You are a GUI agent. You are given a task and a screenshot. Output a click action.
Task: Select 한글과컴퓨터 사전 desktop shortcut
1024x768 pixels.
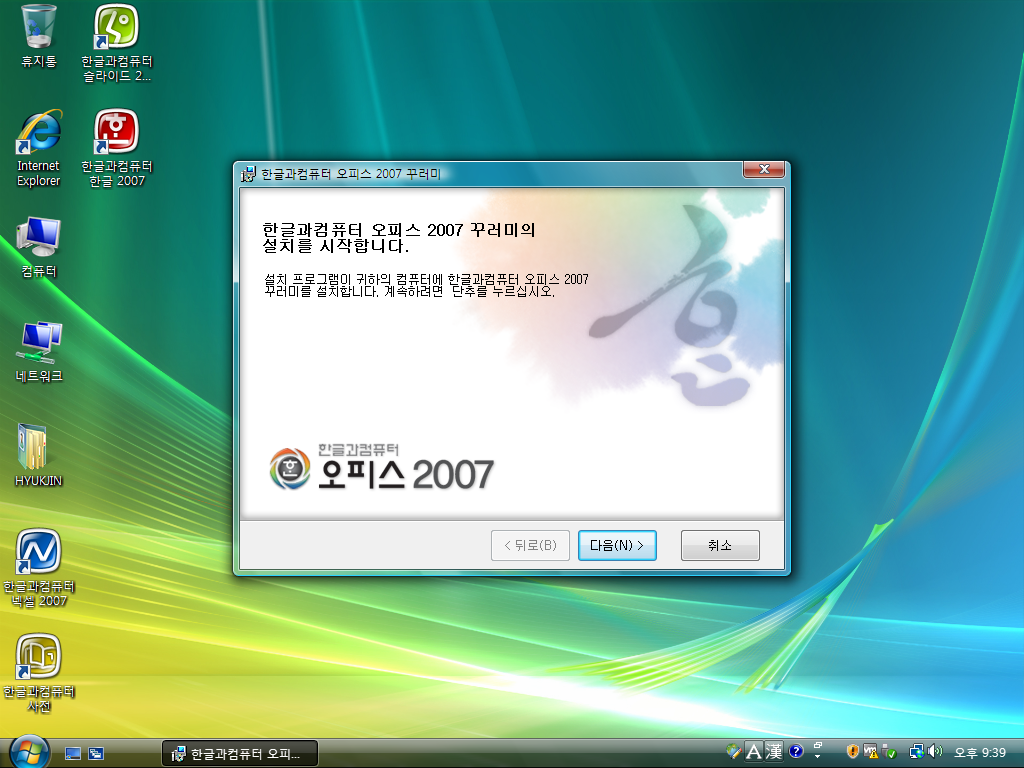(39, 674)
